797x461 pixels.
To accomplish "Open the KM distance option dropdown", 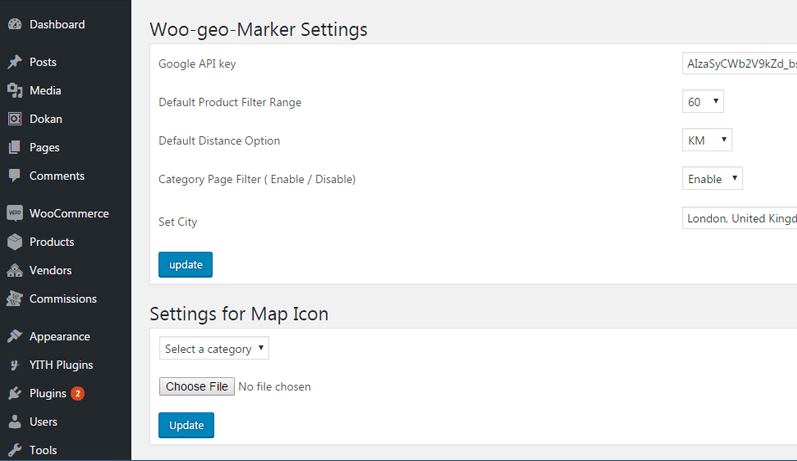I will 707,140.
